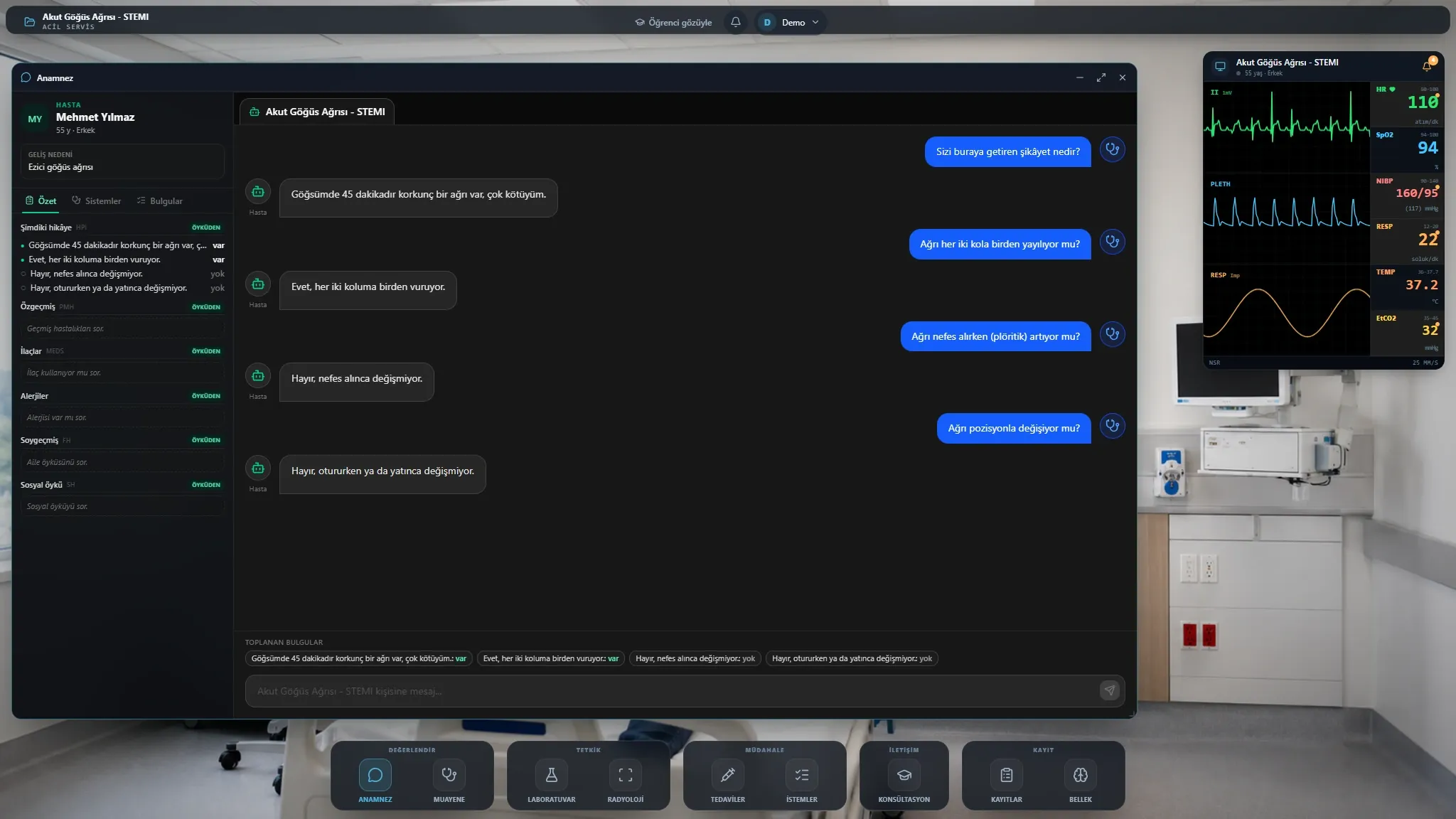Click the send message paper plane icon

[1109, 690]
